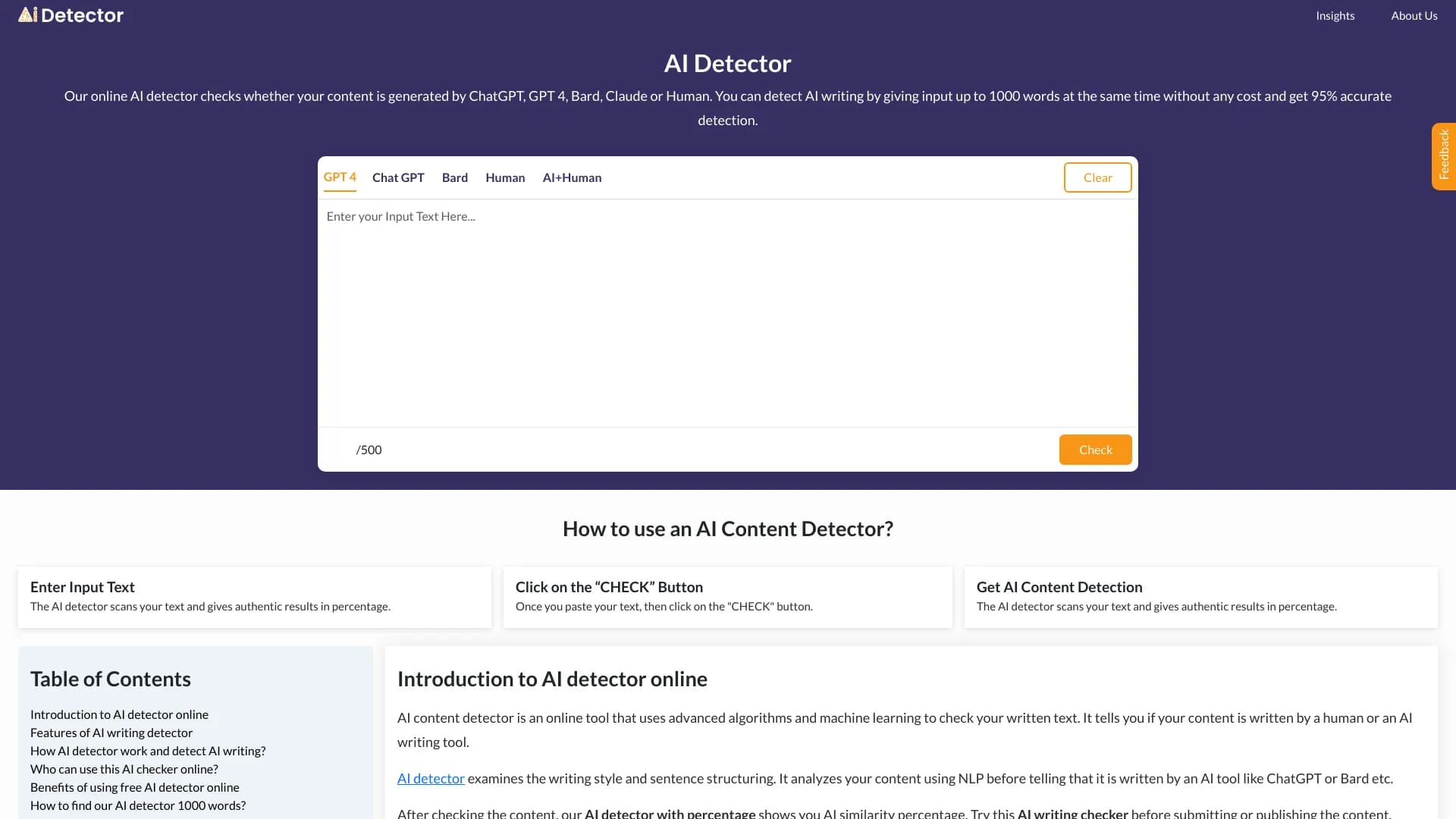Open the Feedback panel on the right edge
Image resolution: width=1456 pixels, height=819 pixels.
coord(1445,155)
